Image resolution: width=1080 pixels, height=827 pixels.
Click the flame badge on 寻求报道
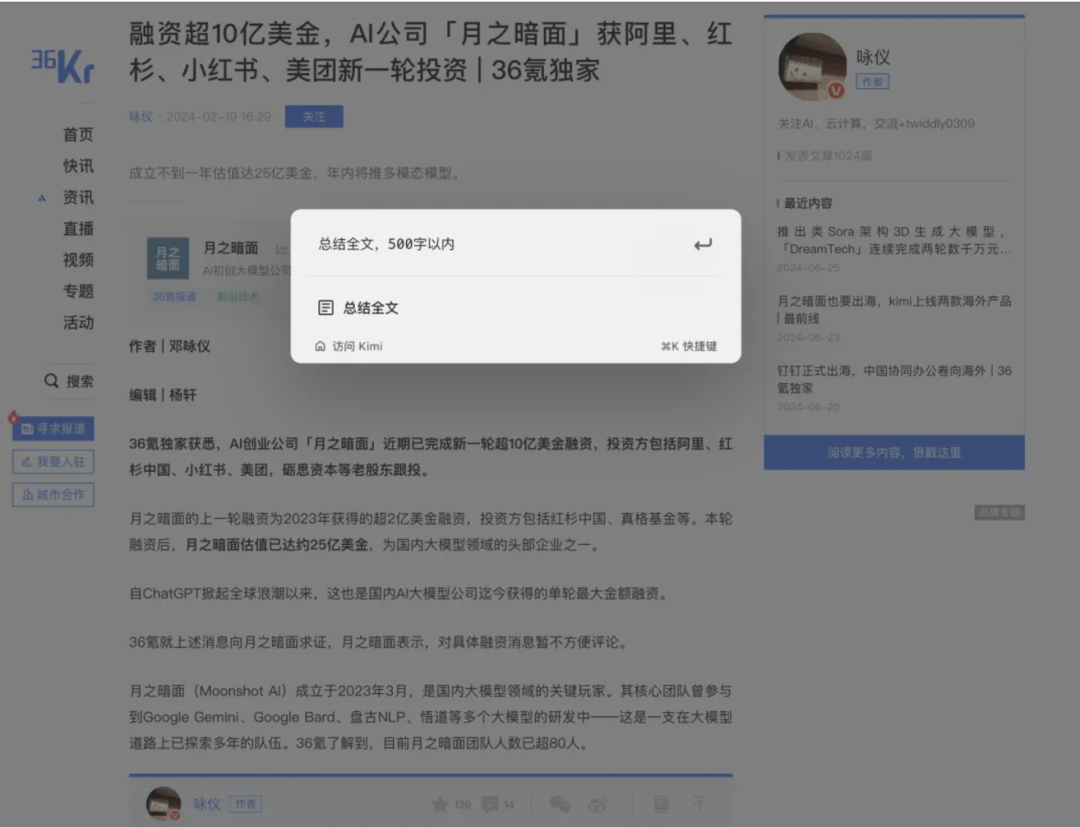click(13, 417)
